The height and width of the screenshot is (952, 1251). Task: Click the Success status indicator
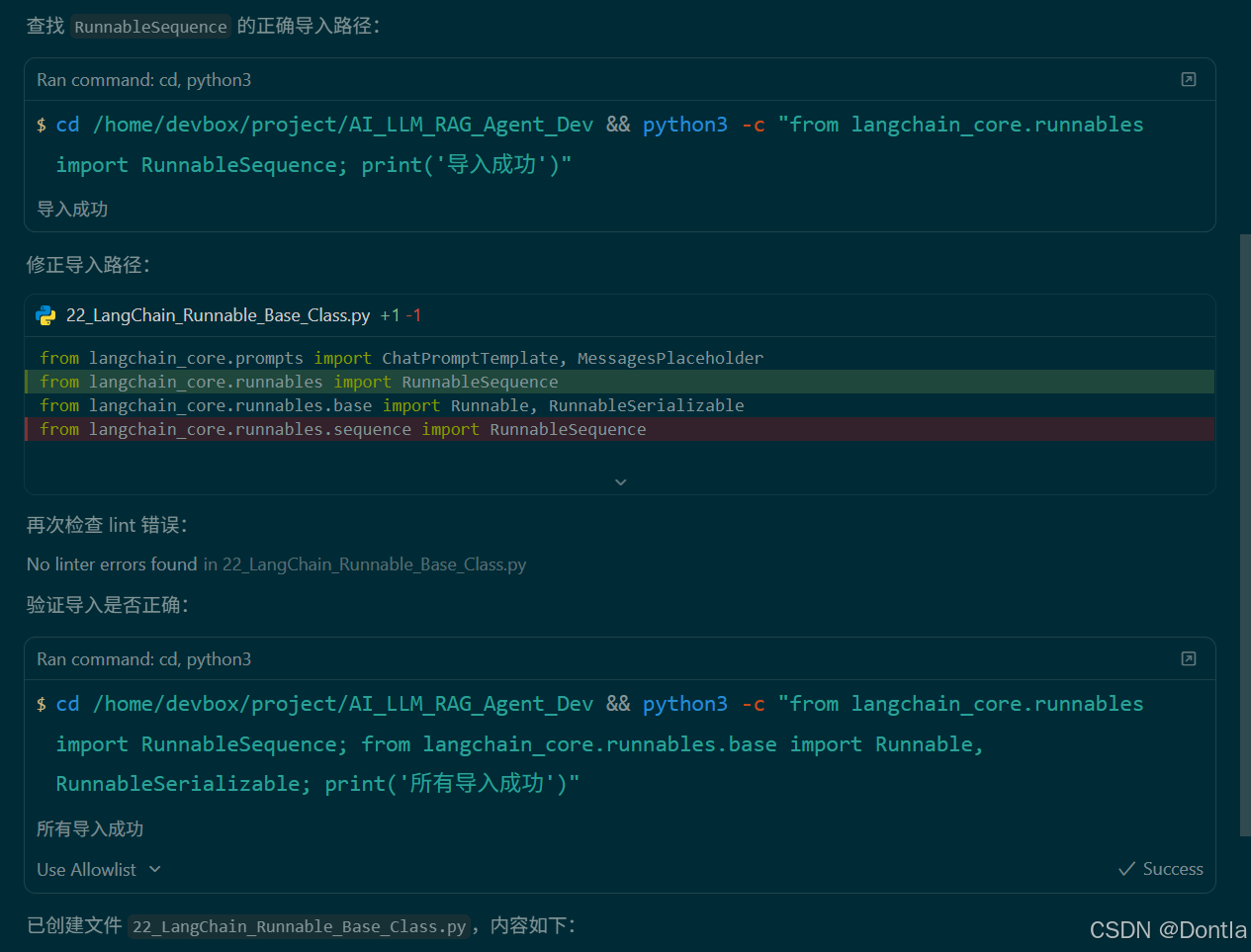coord(1161,869)
